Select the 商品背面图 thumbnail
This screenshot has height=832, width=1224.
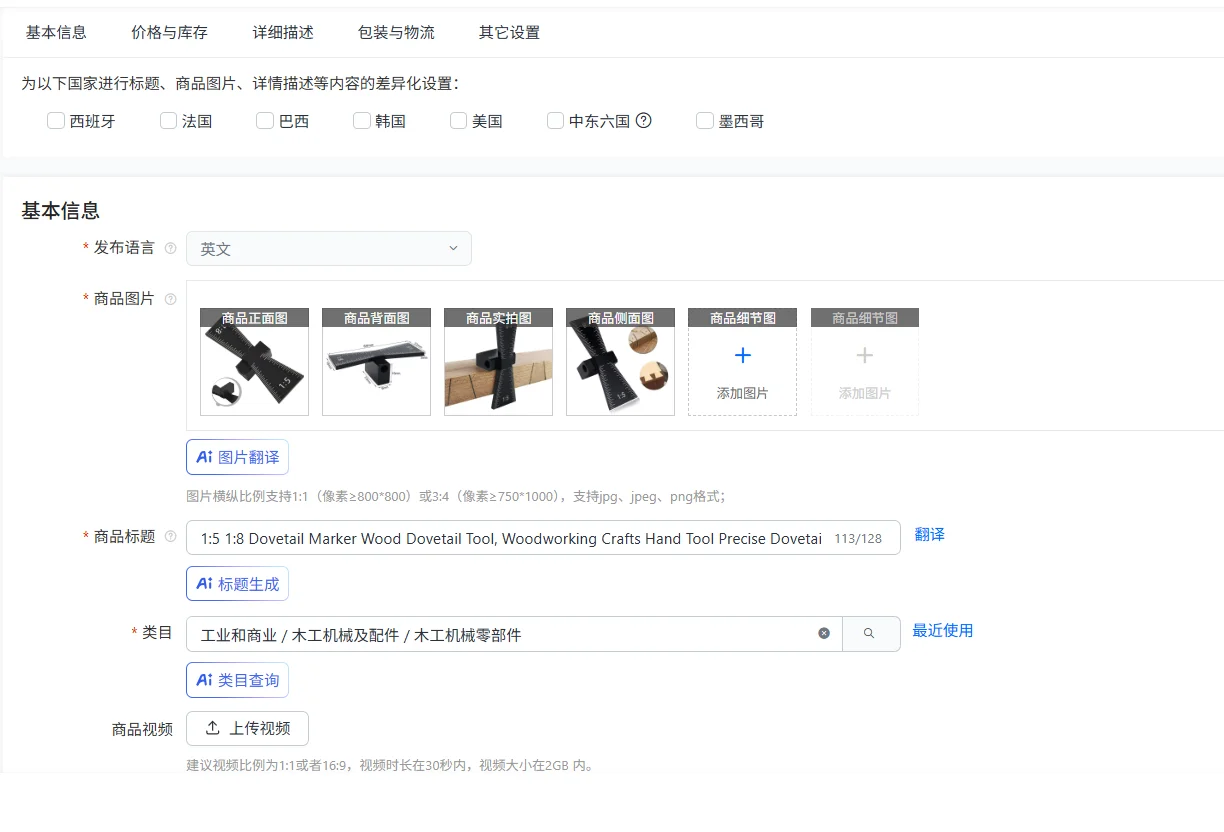pyautogui.click(x=377, y=362)
